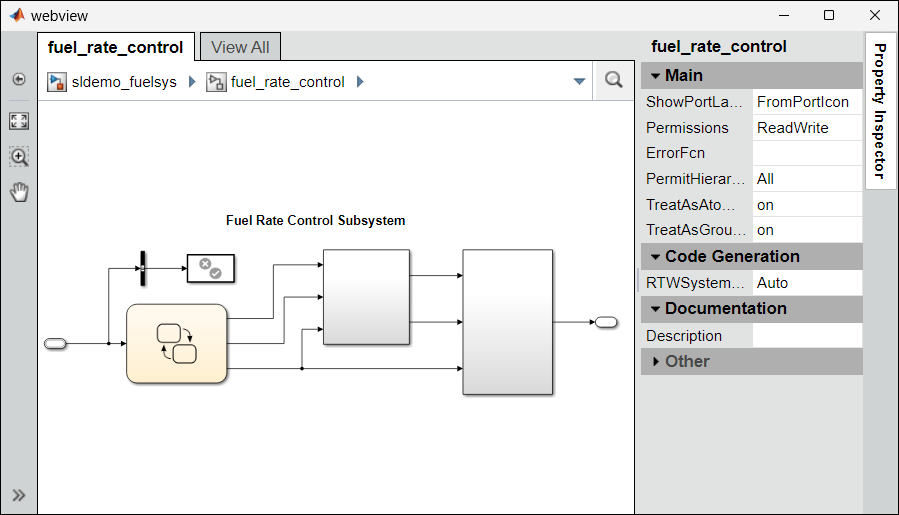Click the Fit to View icon
The height and width of the screenshot is (515, 899).
tap(18, 121)
